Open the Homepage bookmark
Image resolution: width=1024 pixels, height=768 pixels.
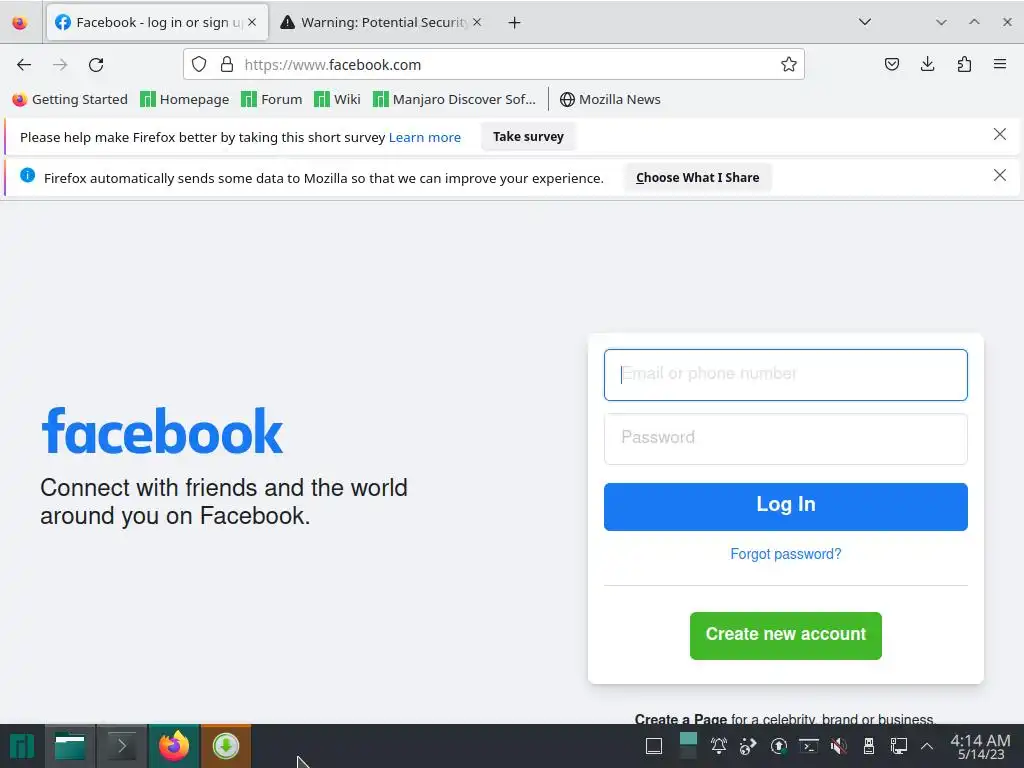point(185,99)
